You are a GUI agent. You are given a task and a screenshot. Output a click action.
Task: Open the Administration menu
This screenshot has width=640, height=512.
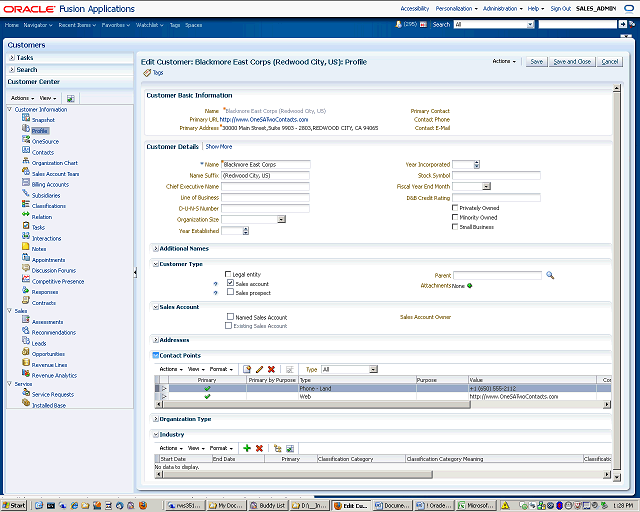500,8
